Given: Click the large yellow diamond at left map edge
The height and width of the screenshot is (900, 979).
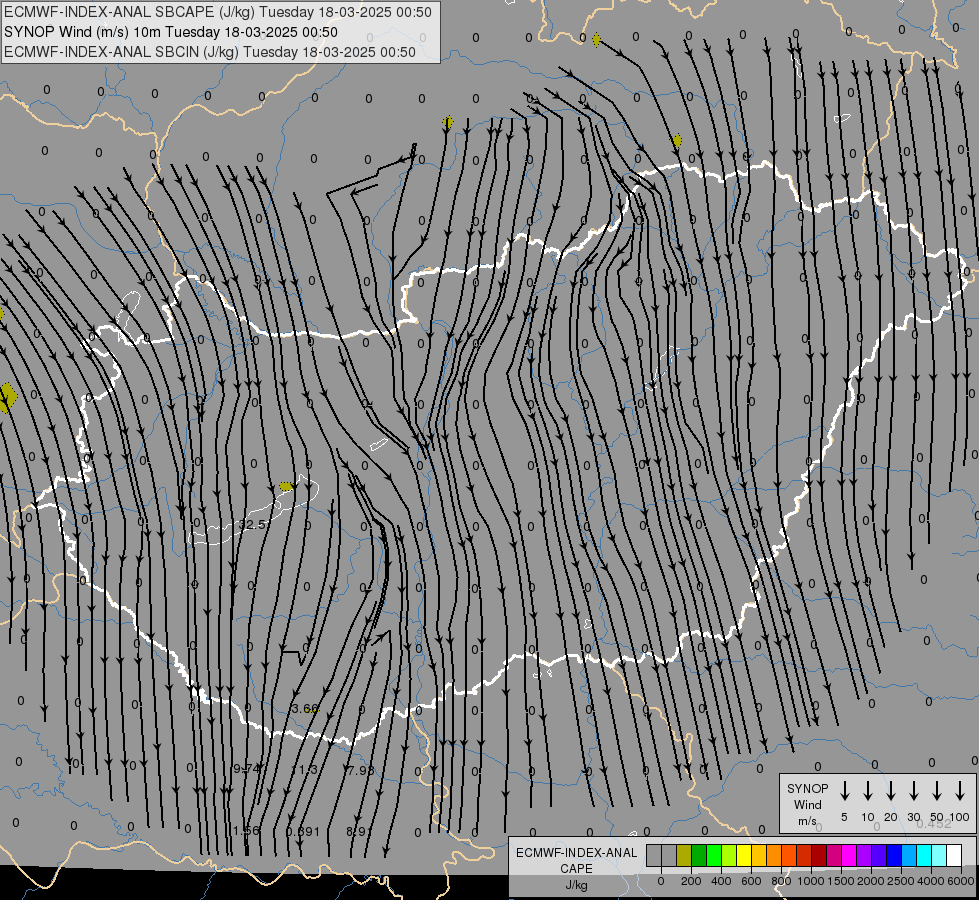Looking at the screenshot, I should [7, 398].
